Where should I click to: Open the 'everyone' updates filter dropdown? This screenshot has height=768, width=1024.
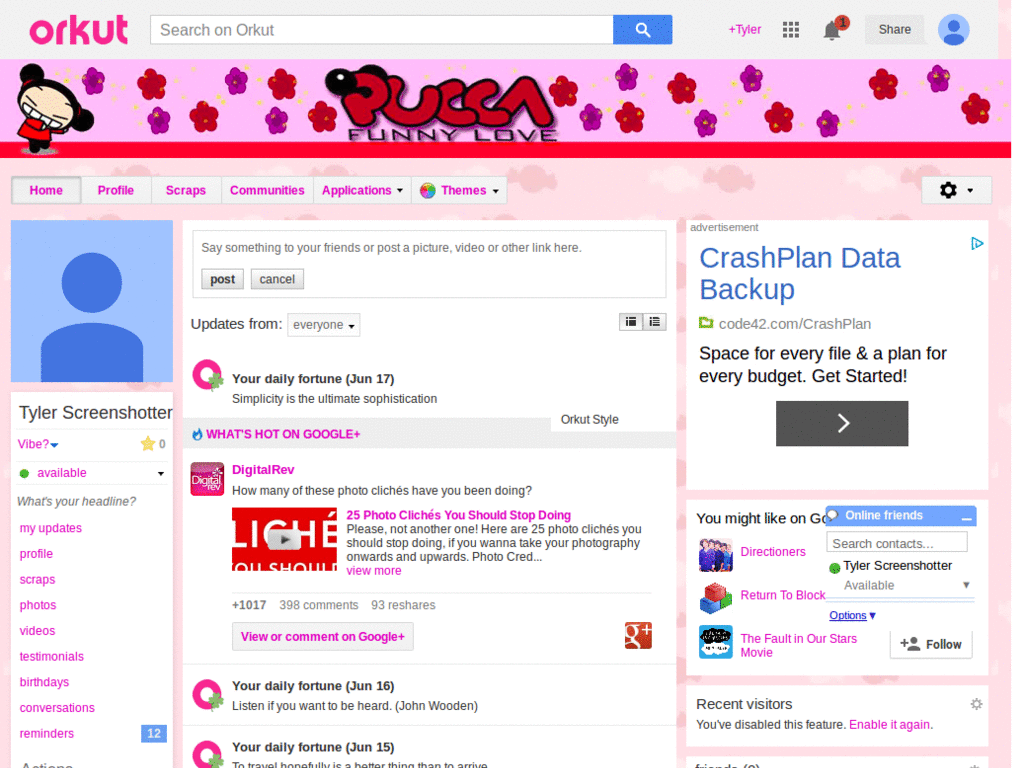coord(323,324)
